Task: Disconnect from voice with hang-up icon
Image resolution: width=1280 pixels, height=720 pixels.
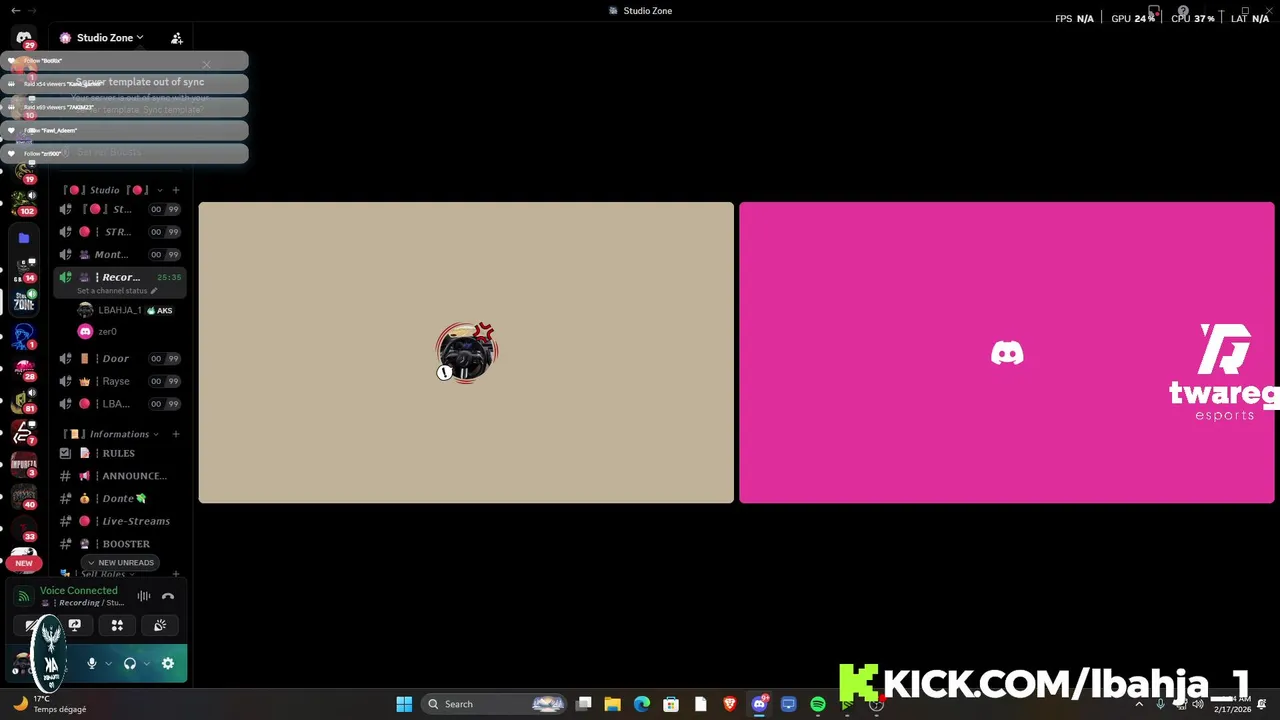Action: coord(168,596)
